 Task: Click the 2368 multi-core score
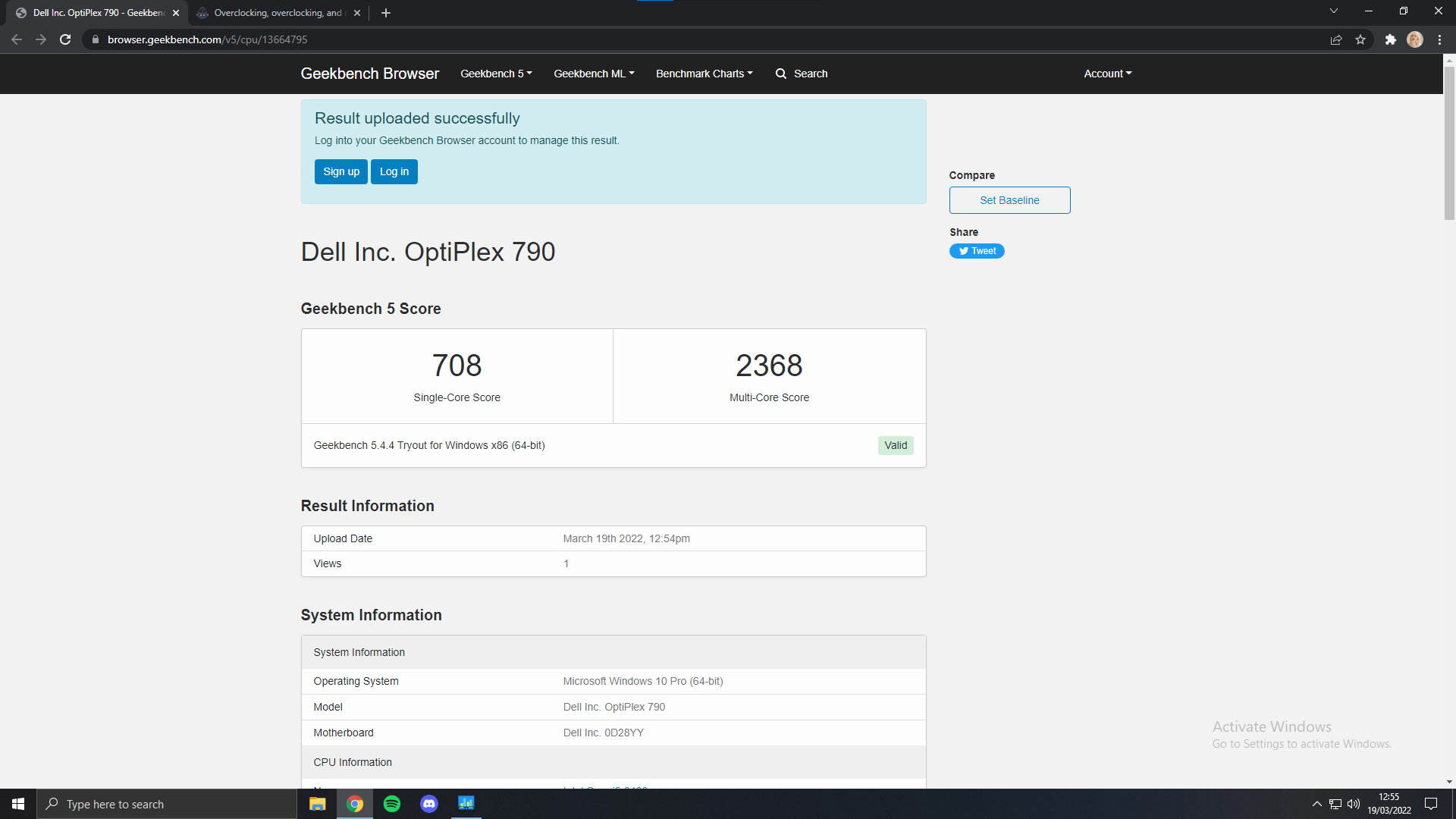click(x=769, y=366)
